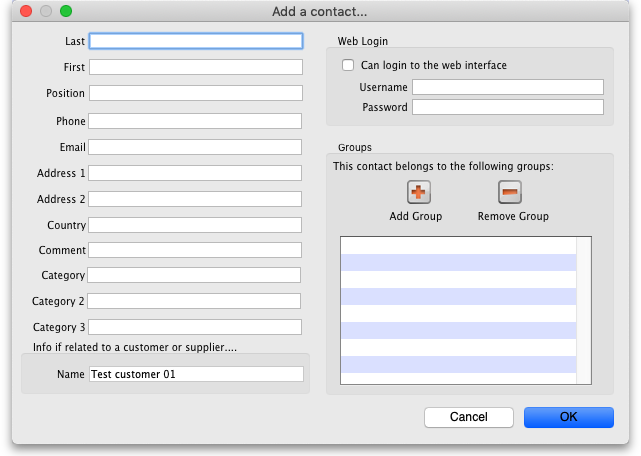This screenshot has width=641, height=456.
Task: Select the Category 2 field
Action: point(195,301)
